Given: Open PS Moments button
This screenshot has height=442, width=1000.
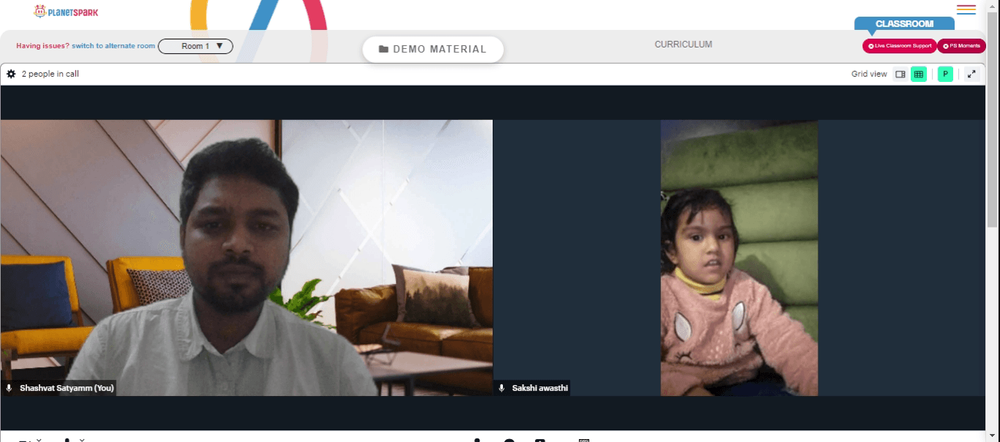Looking at the screenshot, I should pos(961,46).
